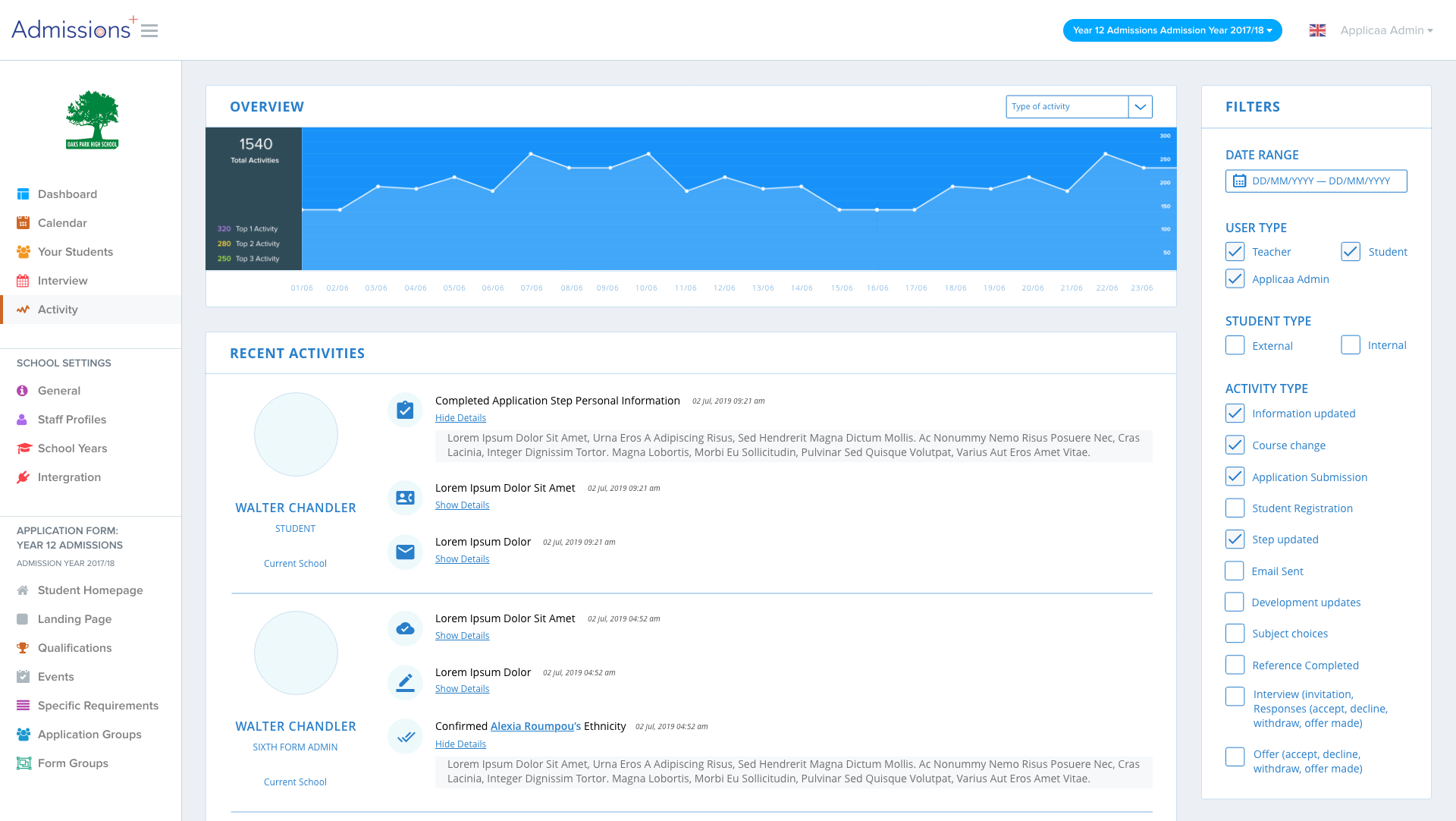Click the Interview calendar icon

[23, 281]
